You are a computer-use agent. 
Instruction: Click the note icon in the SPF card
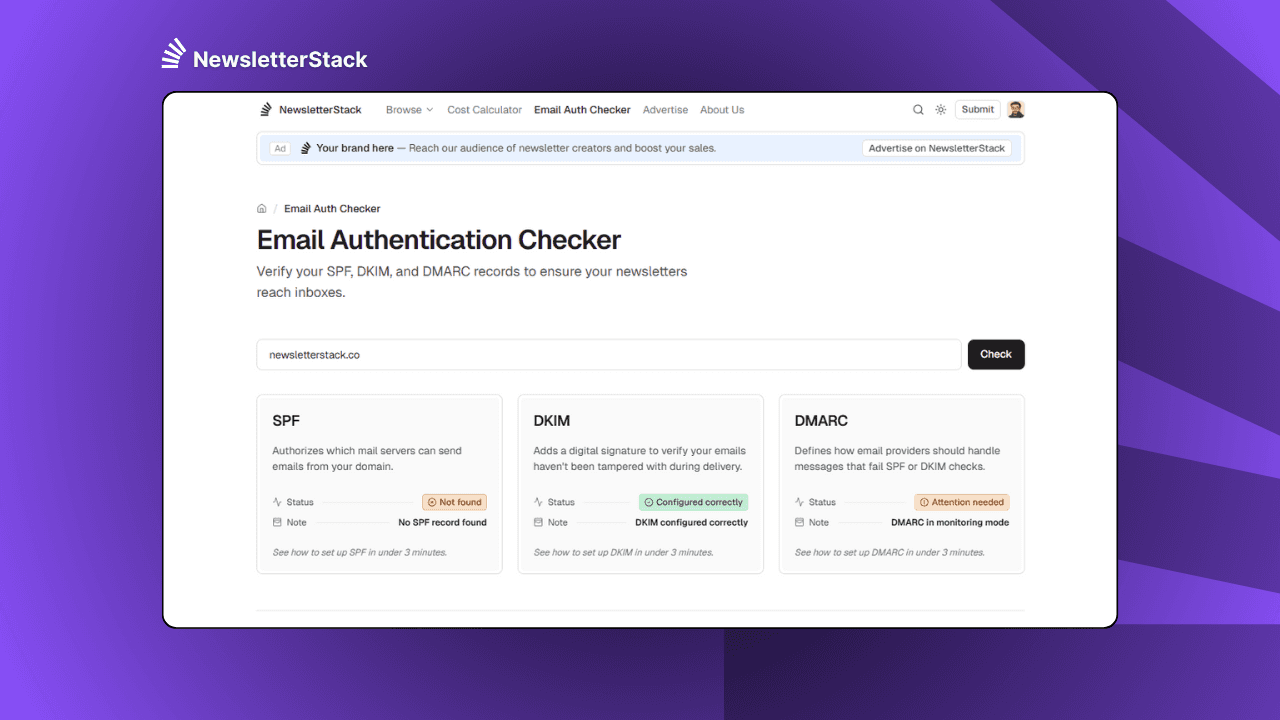click(x=276, y=522)
